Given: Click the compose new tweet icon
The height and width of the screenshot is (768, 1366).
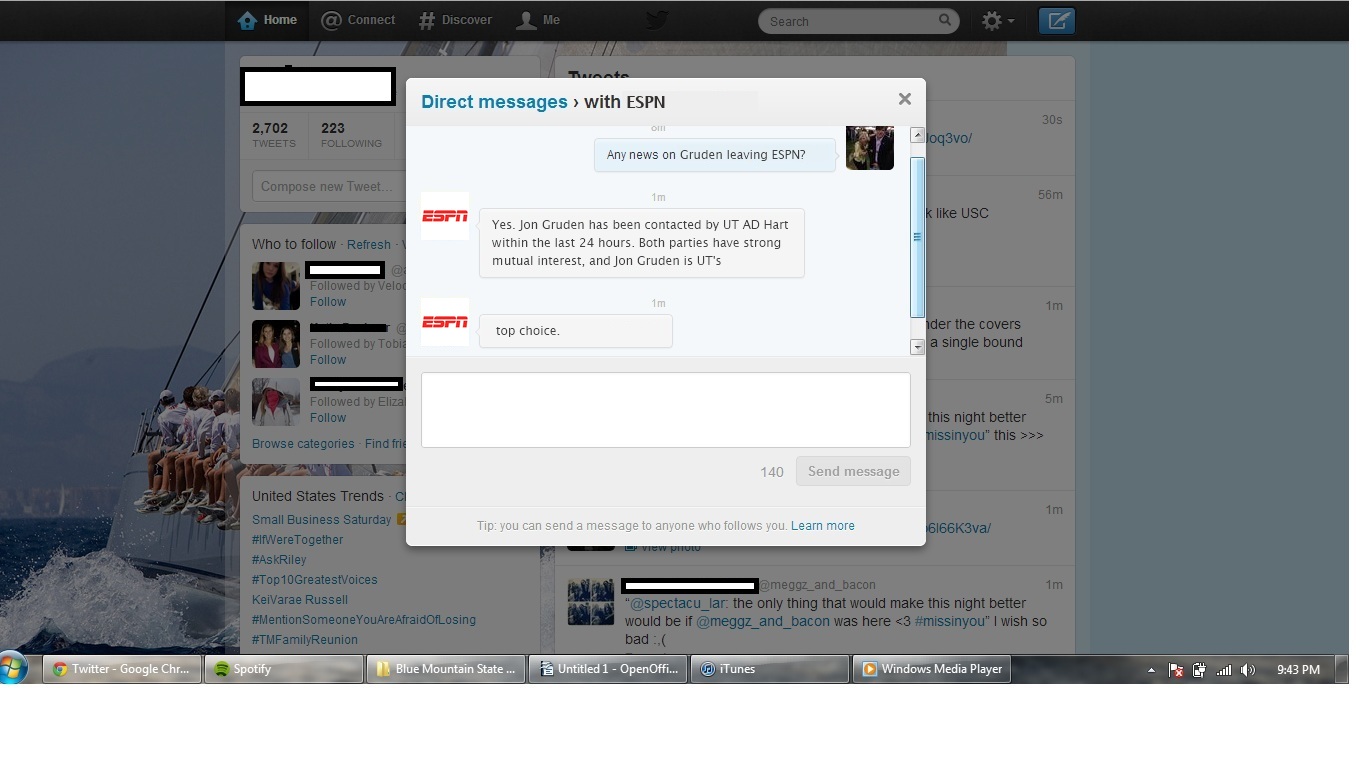Looking at the screenshot, I should coord(1057,21).
